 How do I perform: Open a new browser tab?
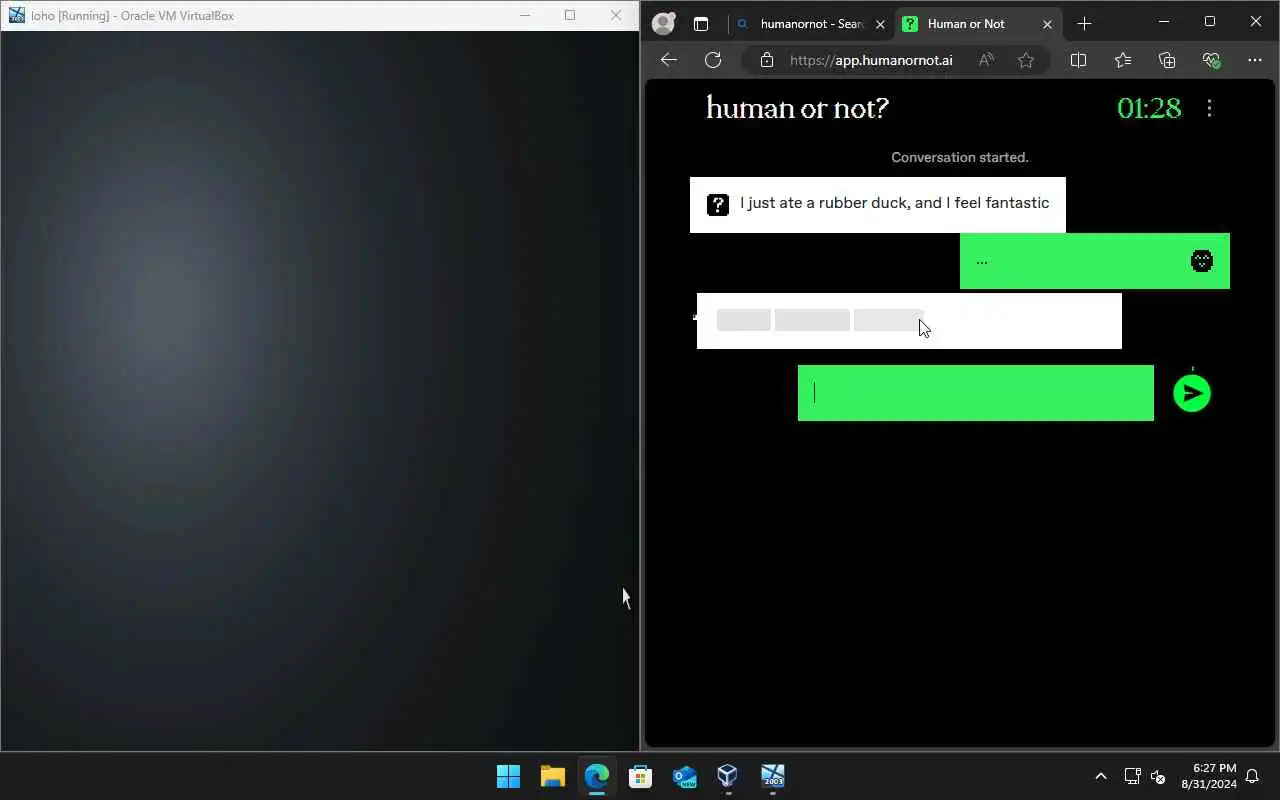click(x=1085, y=24)
